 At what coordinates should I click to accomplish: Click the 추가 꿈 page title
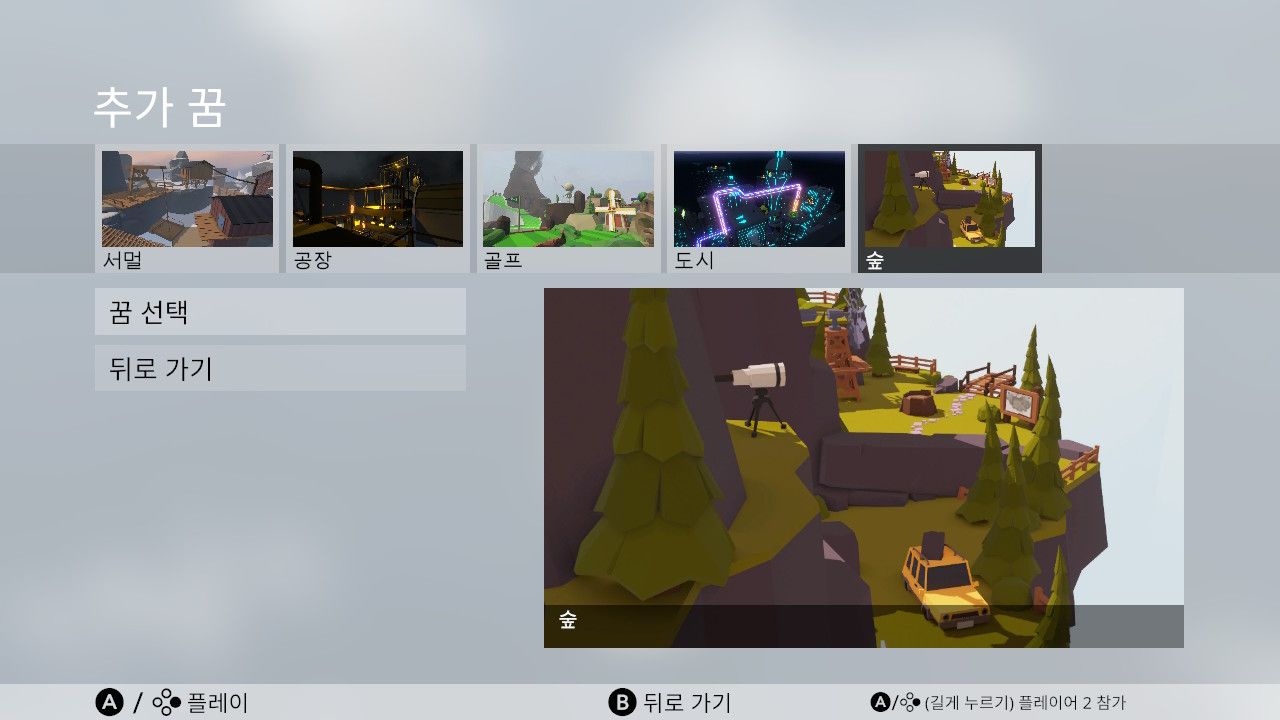pyautogui.click(x=160, y=108)
